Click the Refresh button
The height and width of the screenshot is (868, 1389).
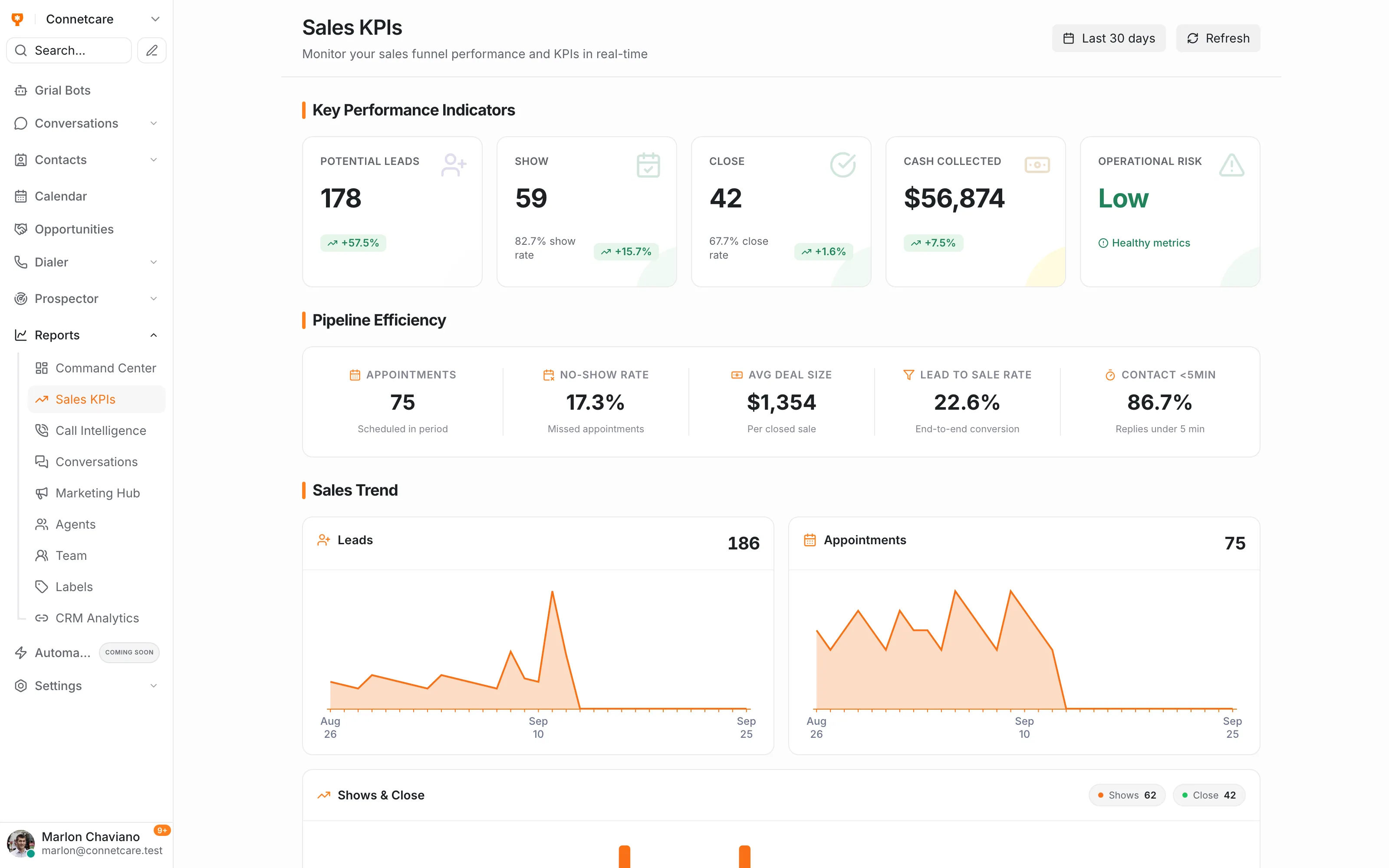click(1218, 39)
